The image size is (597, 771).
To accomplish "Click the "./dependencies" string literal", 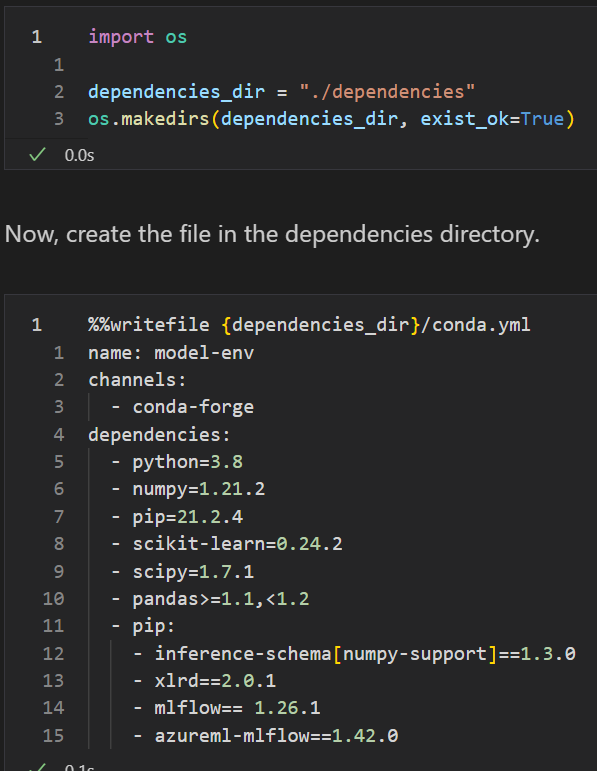I will click(387, 91).
